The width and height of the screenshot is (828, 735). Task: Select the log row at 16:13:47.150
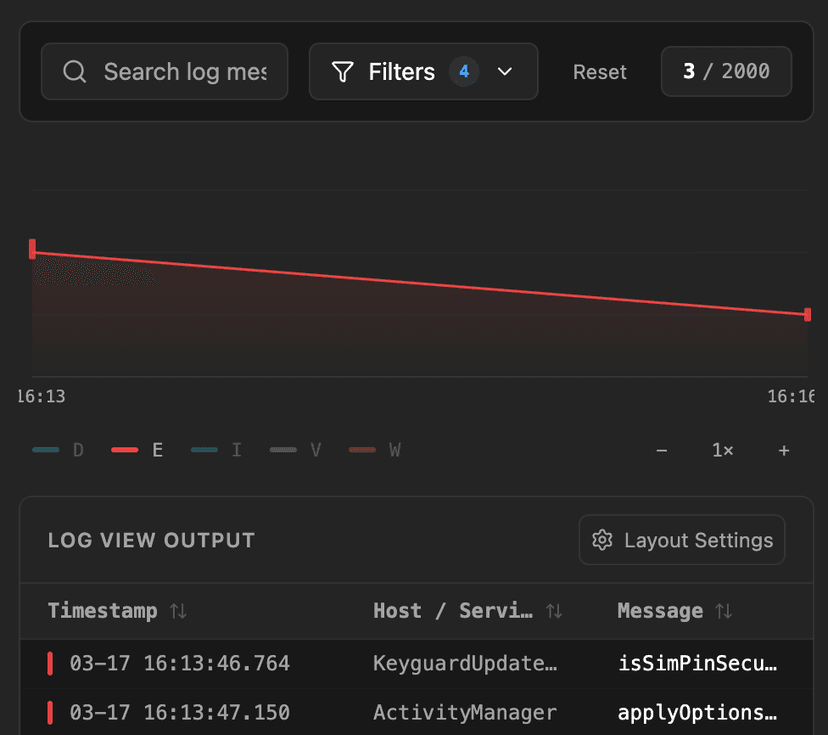416,712
